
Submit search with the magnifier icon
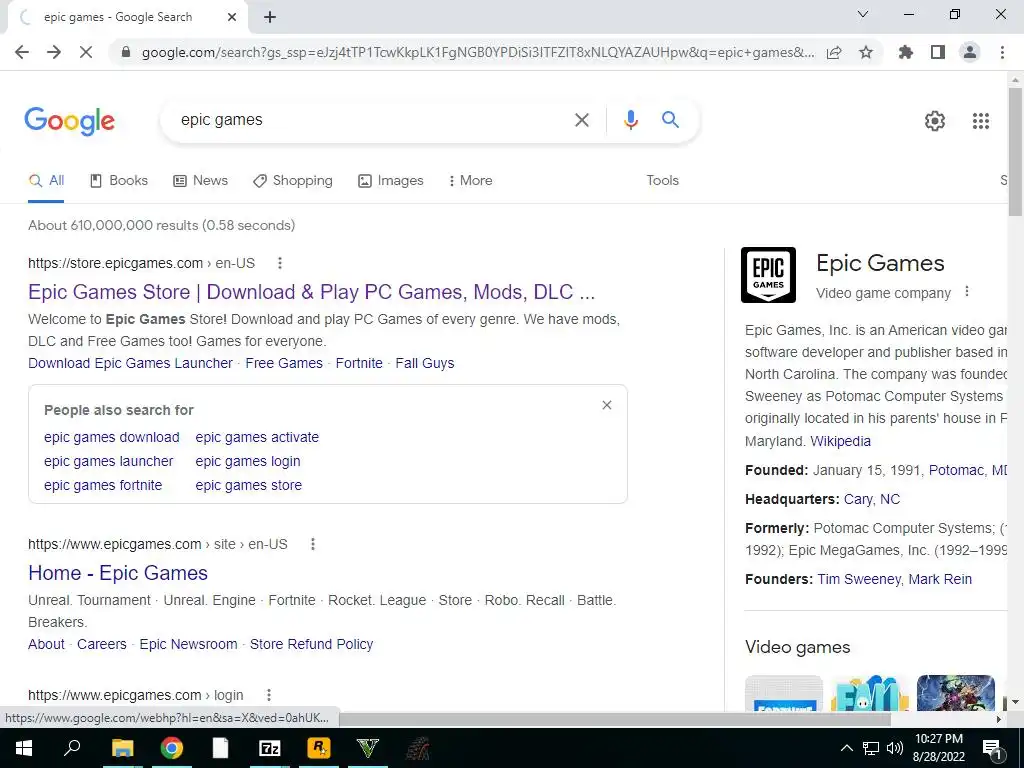coord(670,120)
